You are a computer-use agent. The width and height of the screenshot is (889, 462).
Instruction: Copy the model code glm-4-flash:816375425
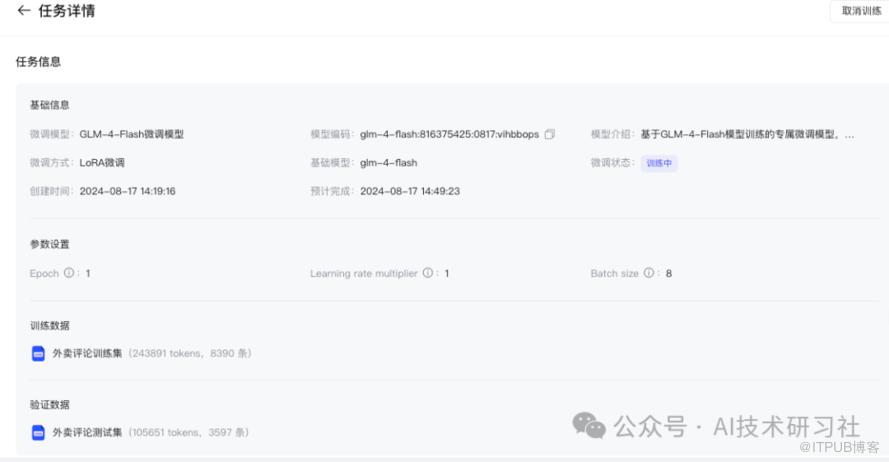[x=549, y=134]
